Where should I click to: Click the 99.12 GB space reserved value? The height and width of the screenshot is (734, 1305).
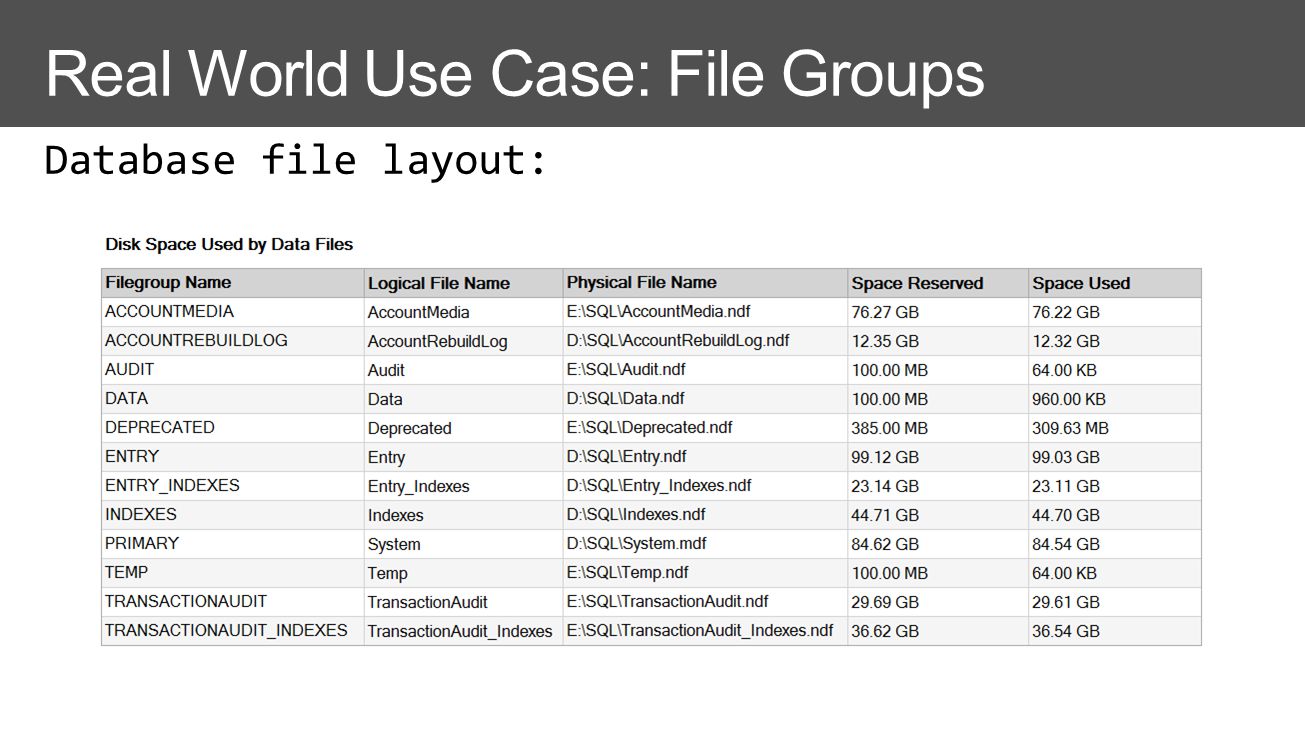click(x=885, y=458)
